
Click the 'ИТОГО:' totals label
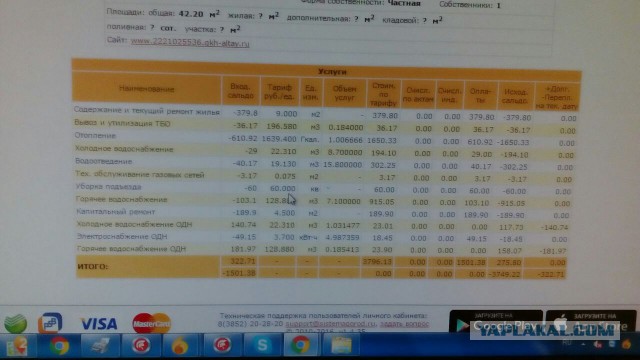(93, 267)
